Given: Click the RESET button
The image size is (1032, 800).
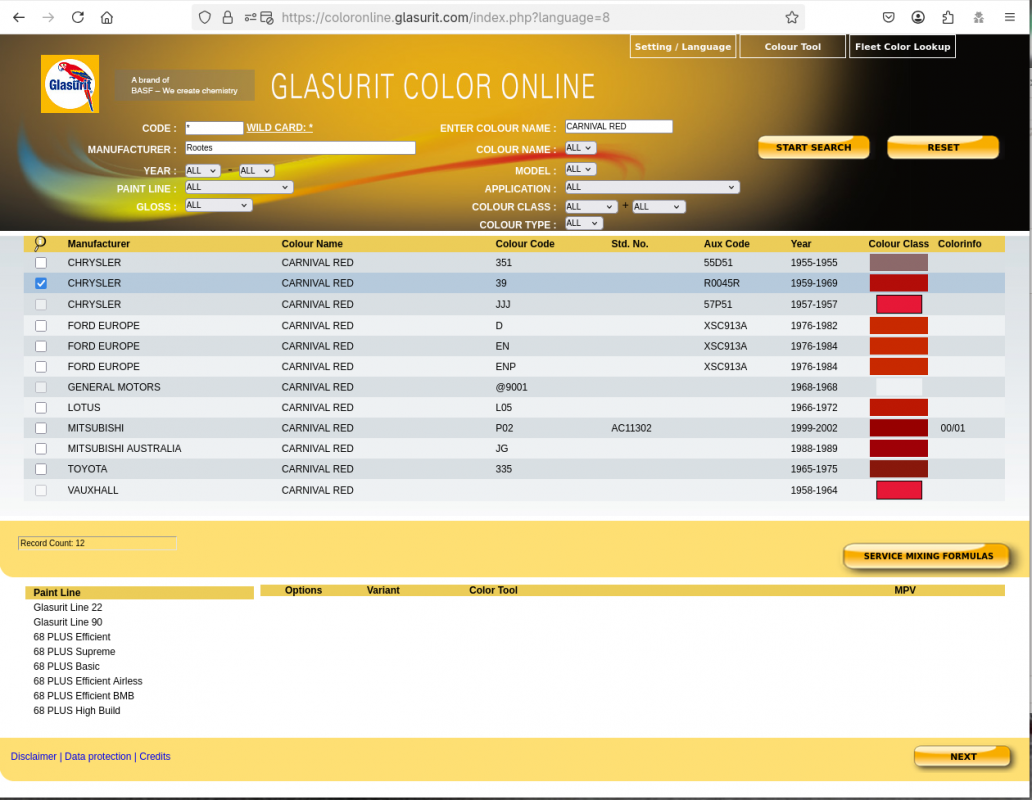Looking at the screenshot, I should click(x=942, y=147).
